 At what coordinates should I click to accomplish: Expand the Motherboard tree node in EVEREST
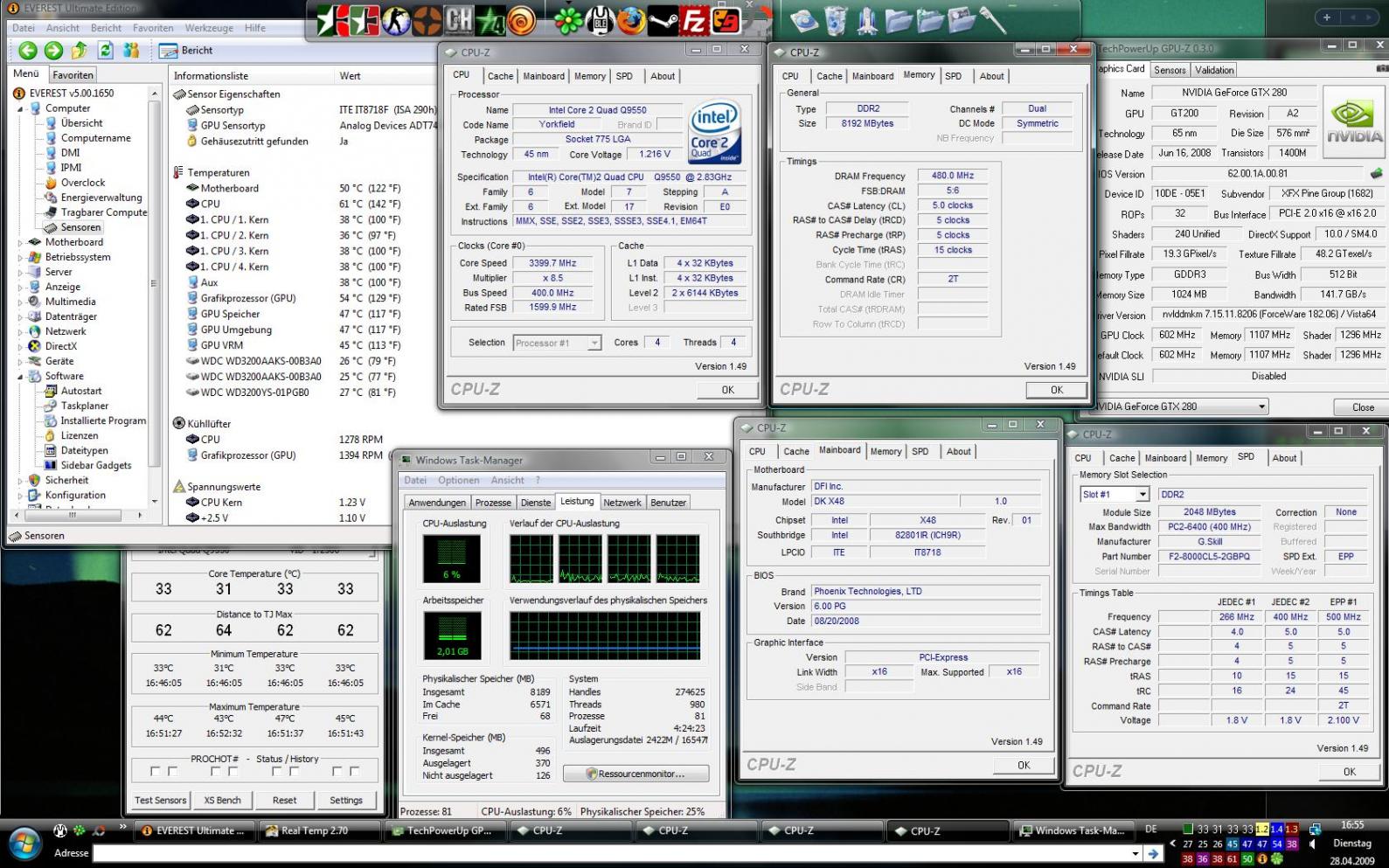click(x=20, y=243)
